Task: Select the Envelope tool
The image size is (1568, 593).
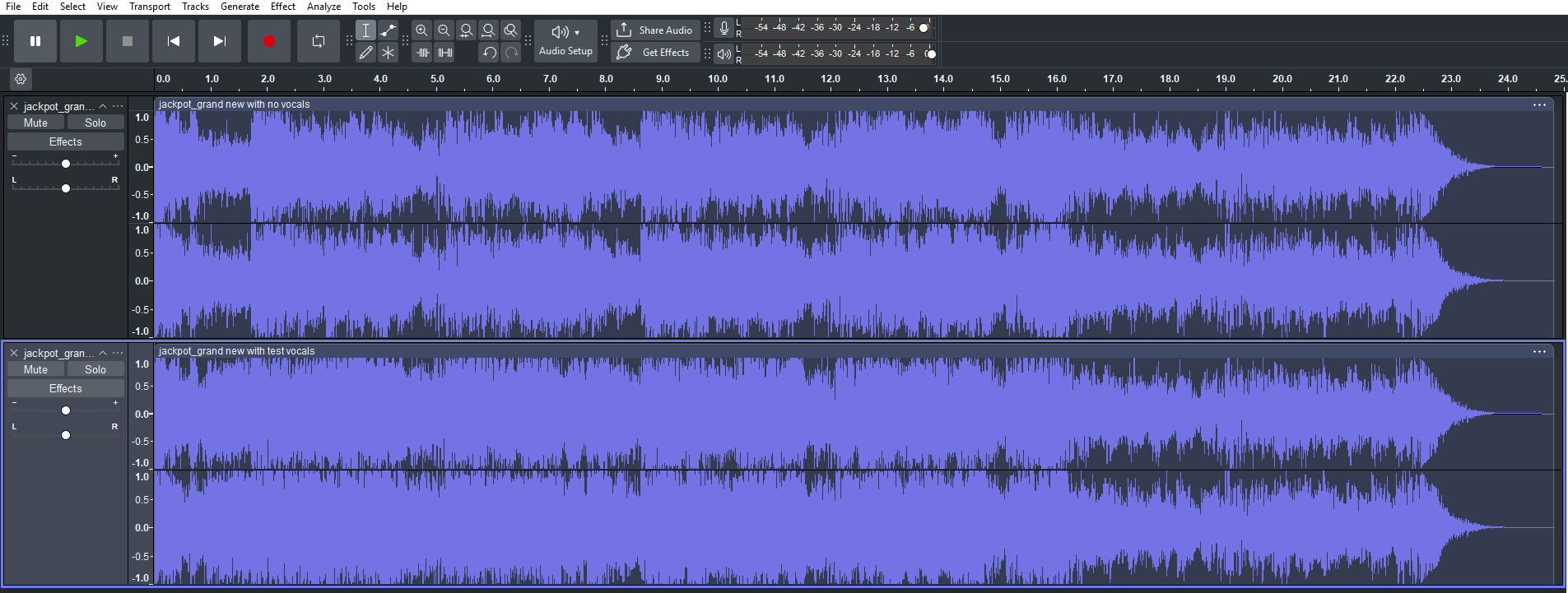Action: [388, 30]
